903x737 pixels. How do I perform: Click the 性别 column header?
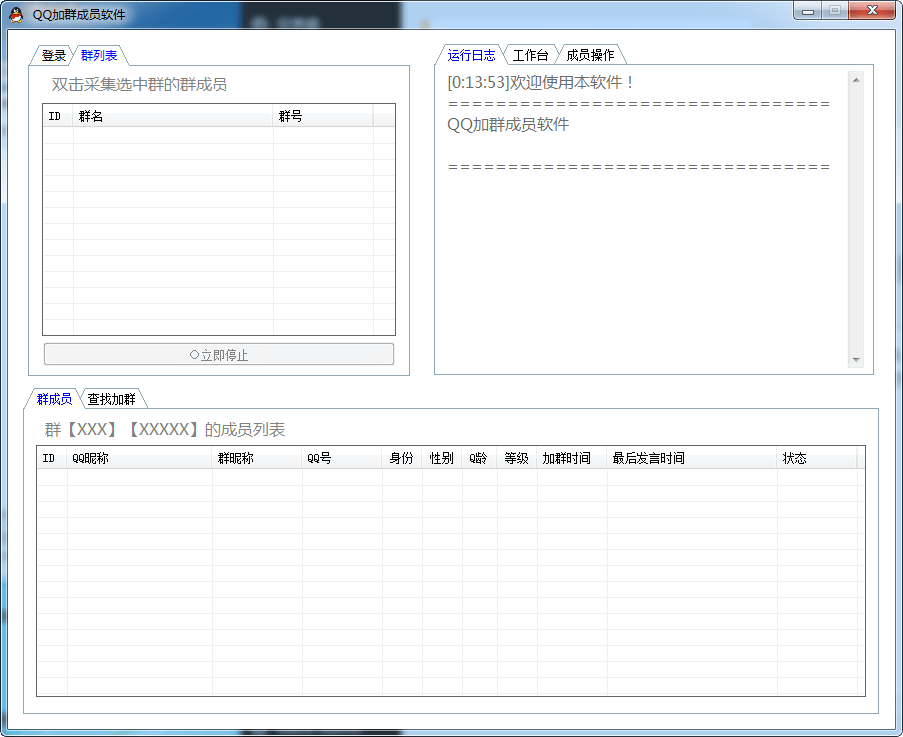point(442,458)
